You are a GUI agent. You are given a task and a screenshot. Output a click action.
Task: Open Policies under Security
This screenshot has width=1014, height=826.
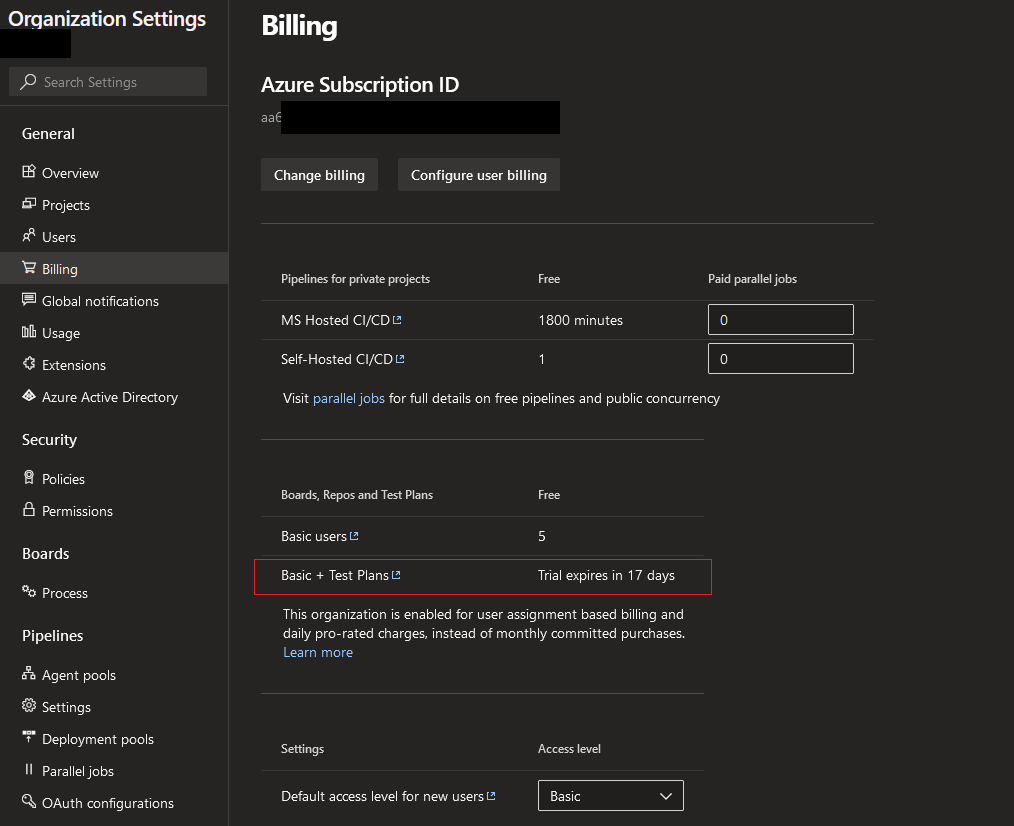[x=63, y=479]
